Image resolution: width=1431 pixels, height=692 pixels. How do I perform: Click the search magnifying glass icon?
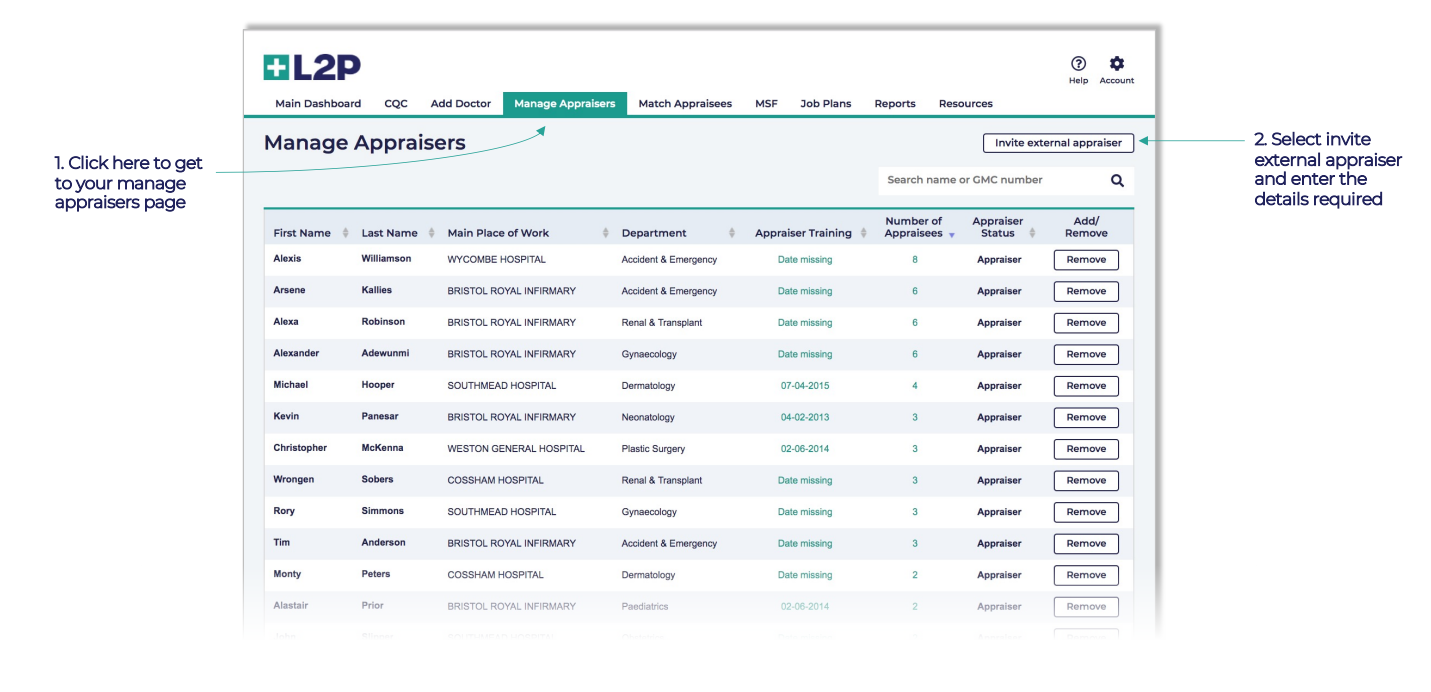point(1117,181)
